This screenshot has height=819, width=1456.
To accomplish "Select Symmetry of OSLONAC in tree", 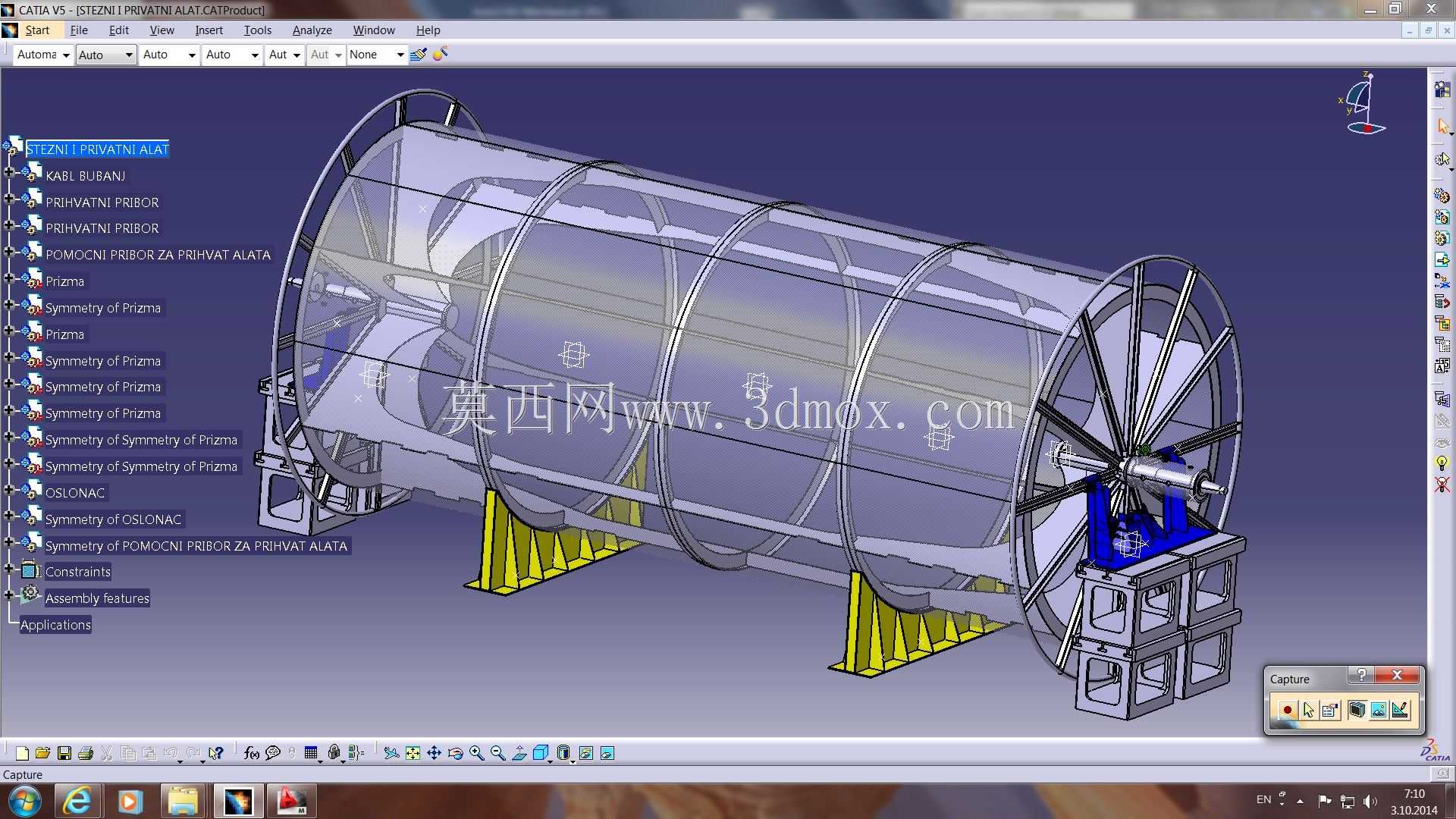I will [113, 519].
